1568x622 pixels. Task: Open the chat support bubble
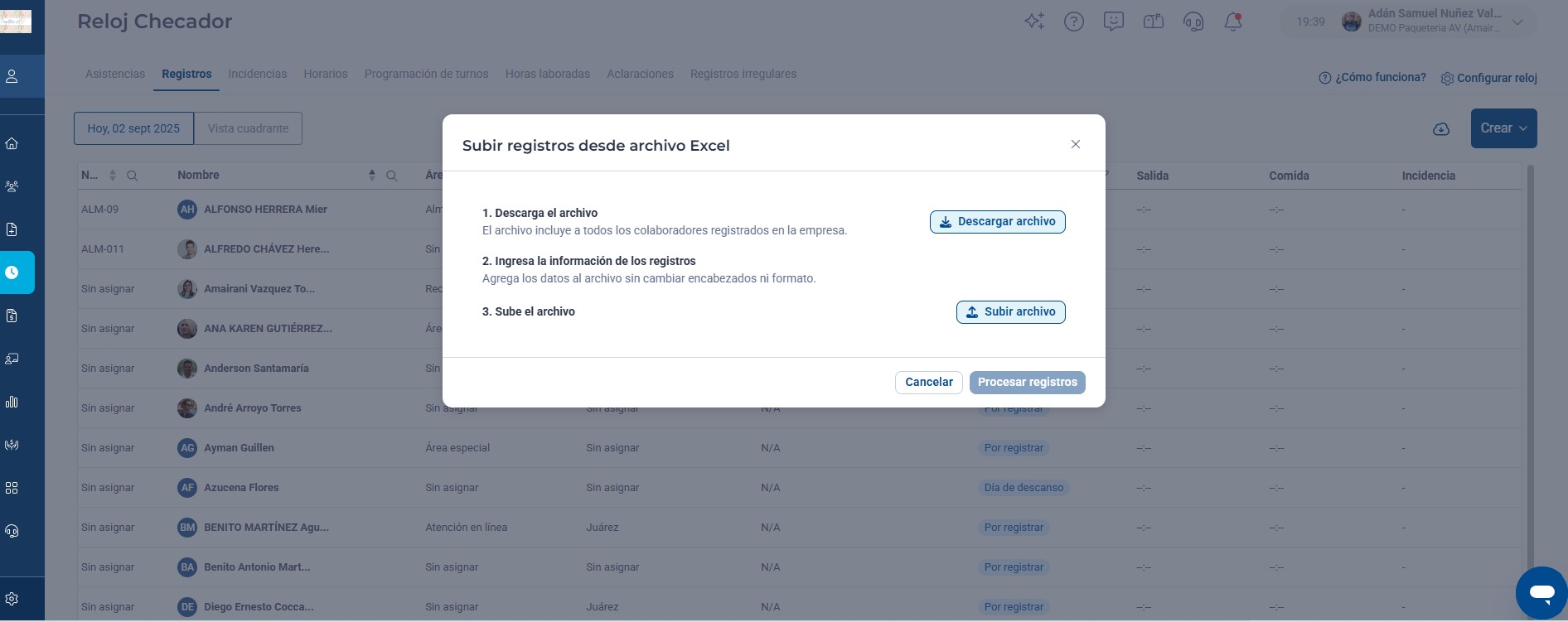point(1541,592)
